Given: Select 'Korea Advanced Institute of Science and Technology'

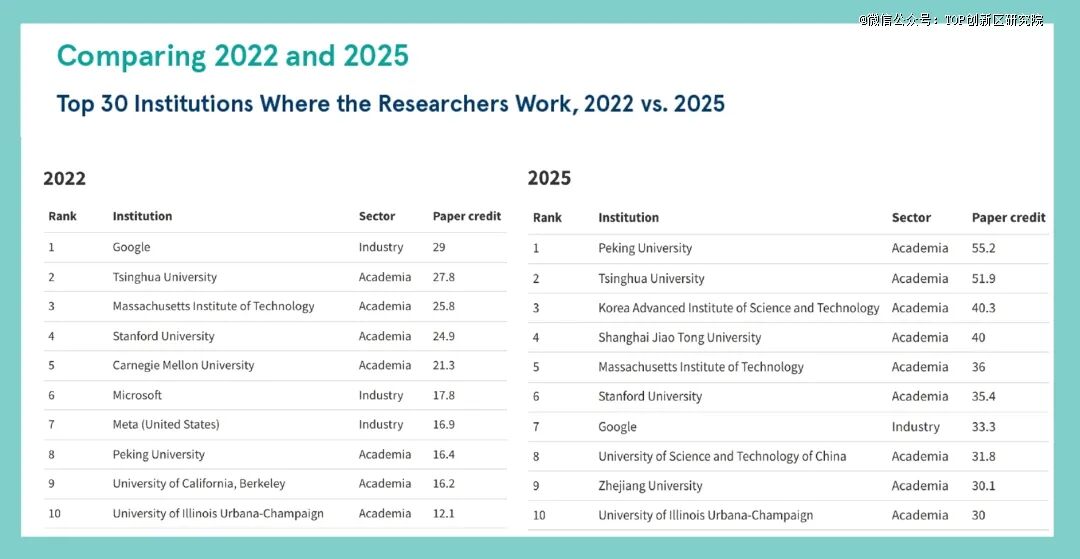Looking at the screenshot, I should coord(738,308).
